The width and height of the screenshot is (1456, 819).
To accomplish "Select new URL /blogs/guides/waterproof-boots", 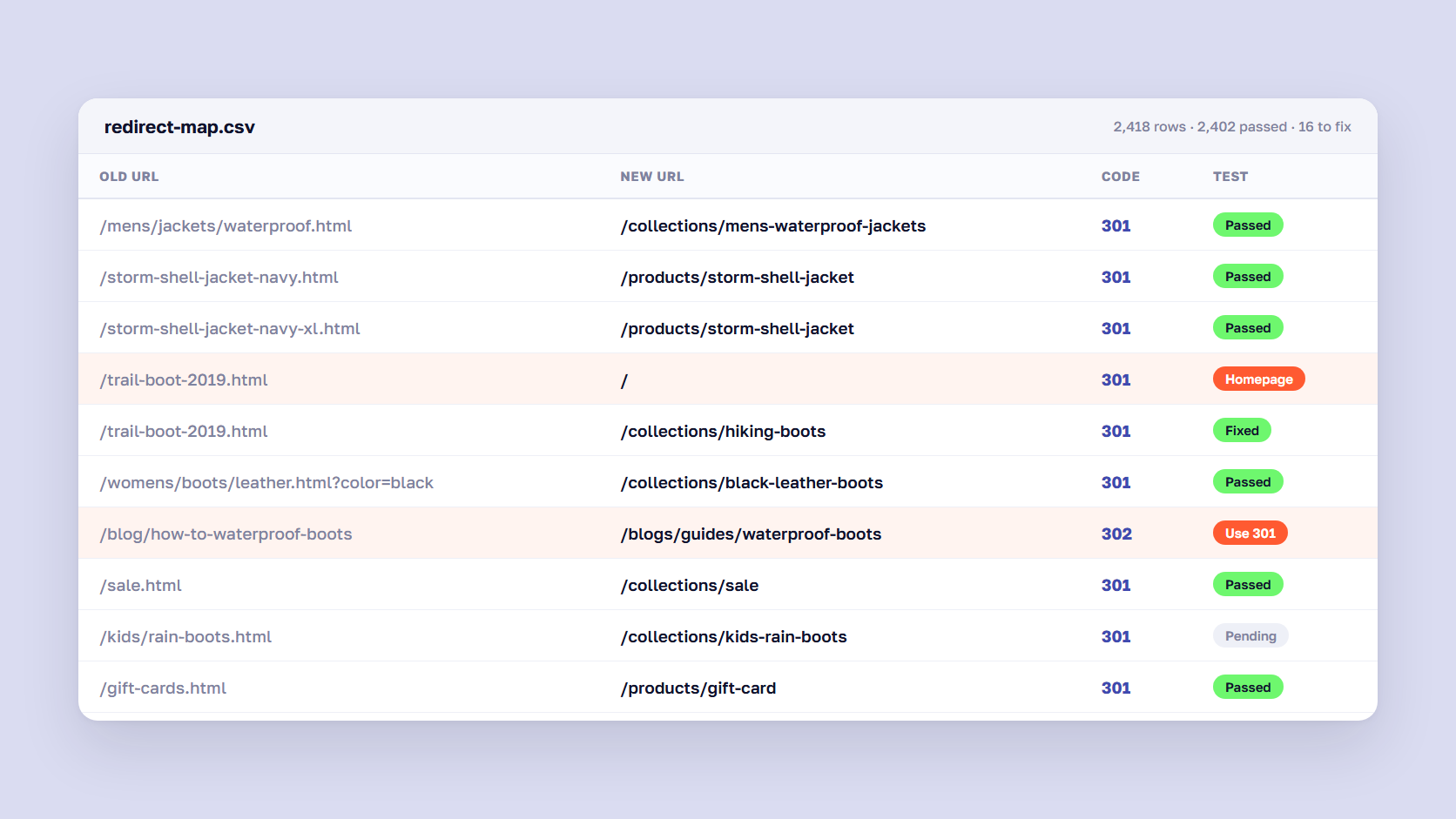I will point(751,534).
